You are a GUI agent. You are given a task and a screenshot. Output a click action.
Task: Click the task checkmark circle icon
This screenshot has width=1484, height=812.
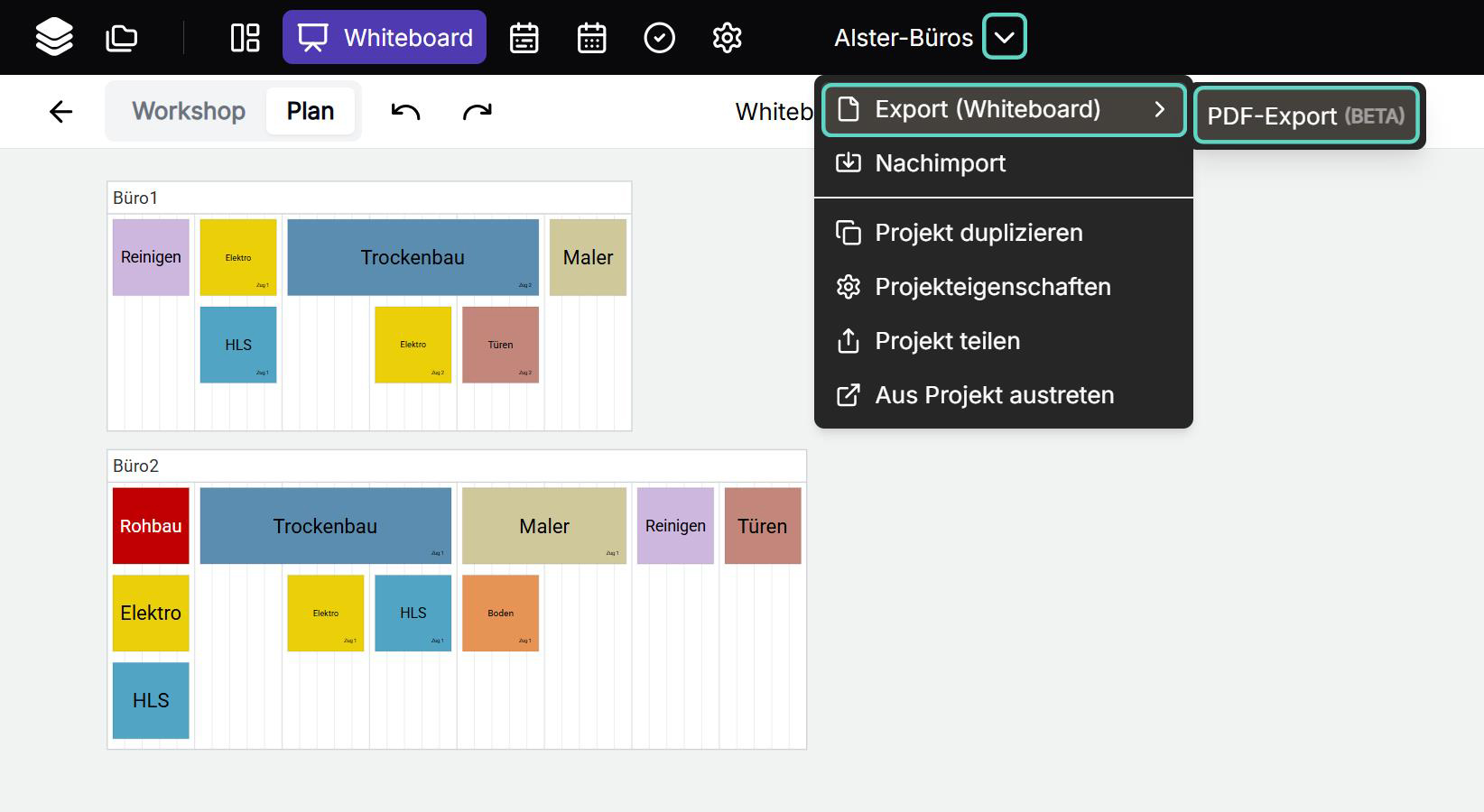pyautogui.click(x=659, y=37)
